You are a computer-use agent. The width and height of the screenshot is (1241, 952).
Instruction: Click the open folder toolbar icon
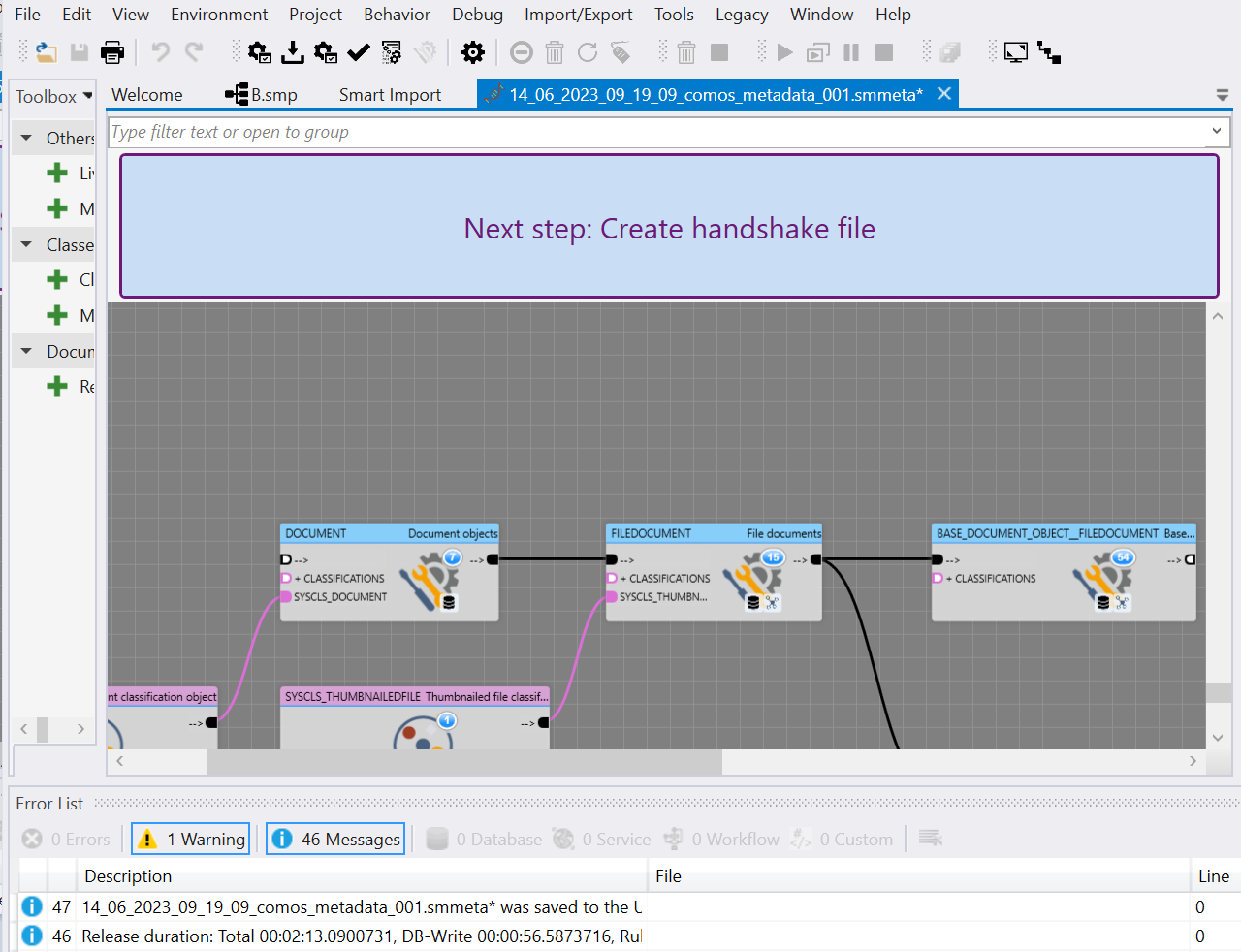point(46,52)
